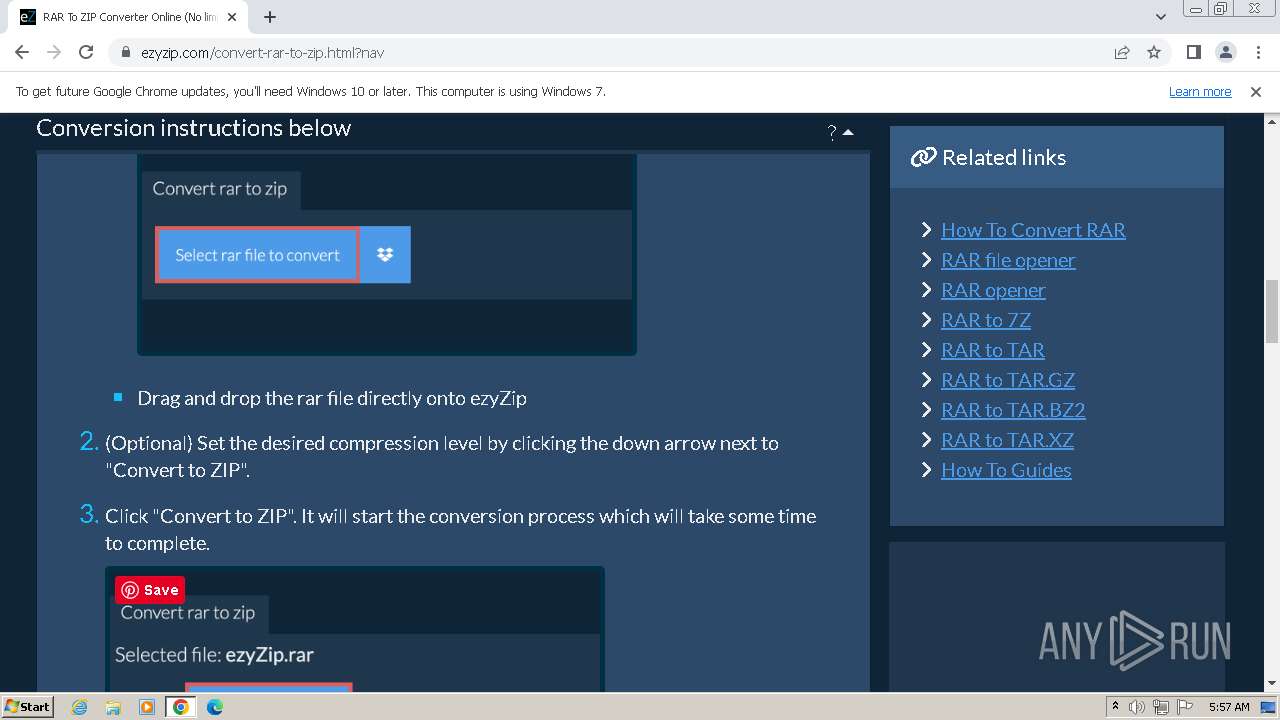This screenshot has width=1280, height=720.
Task: Open RAR to TAR.BZ2 link
Action: 1013,410
